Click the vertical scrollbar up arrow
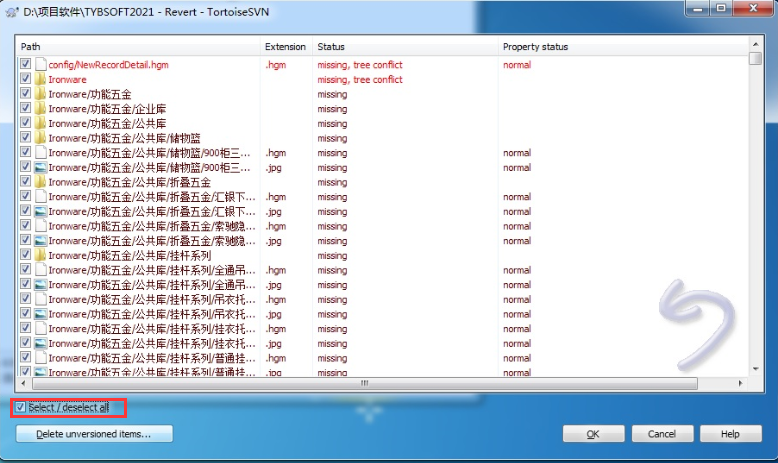The width and height of the screenshot is (778, 463). 755,44
